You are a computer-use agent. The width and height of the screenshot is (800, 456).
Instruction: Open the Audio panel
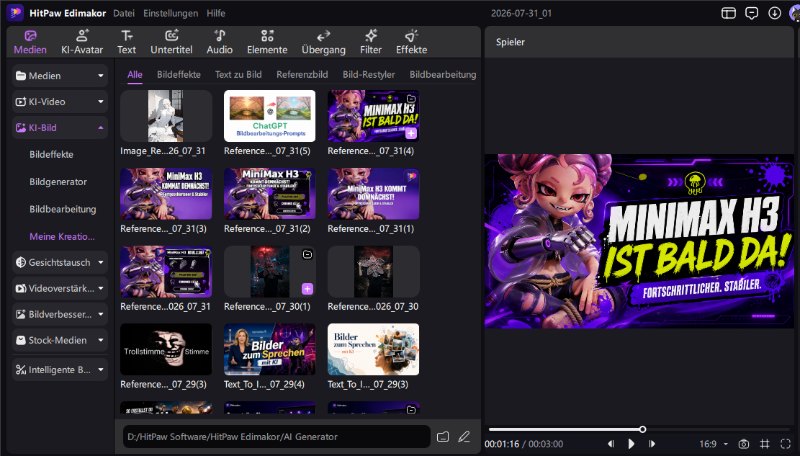tap(219, 42)
